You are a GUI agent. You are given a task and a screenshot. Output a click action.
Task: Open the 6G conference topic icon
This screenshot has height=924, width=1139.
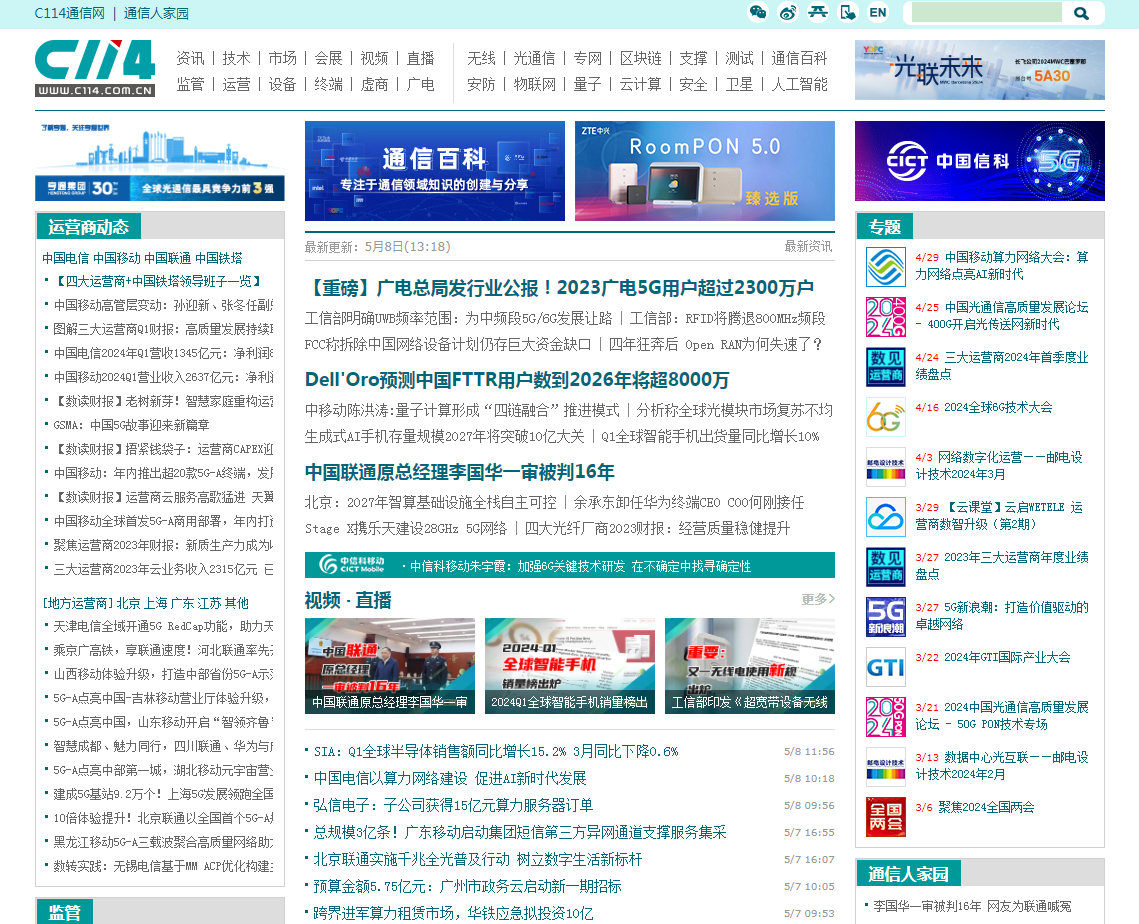[x=885, y=417]
